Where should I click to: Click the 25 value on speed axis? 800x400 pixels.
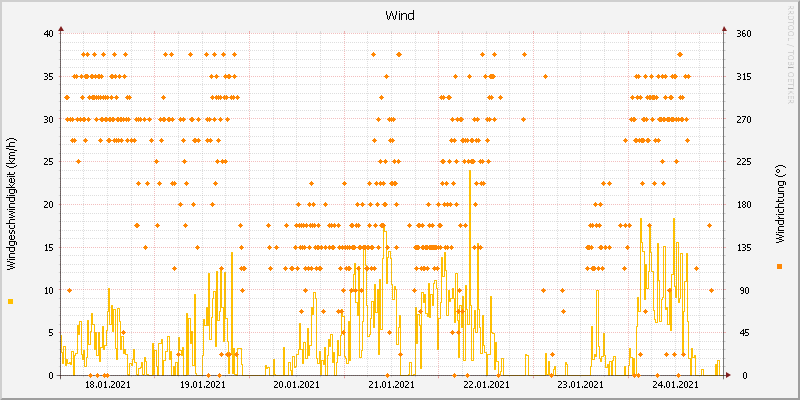(x=48, y=162)
